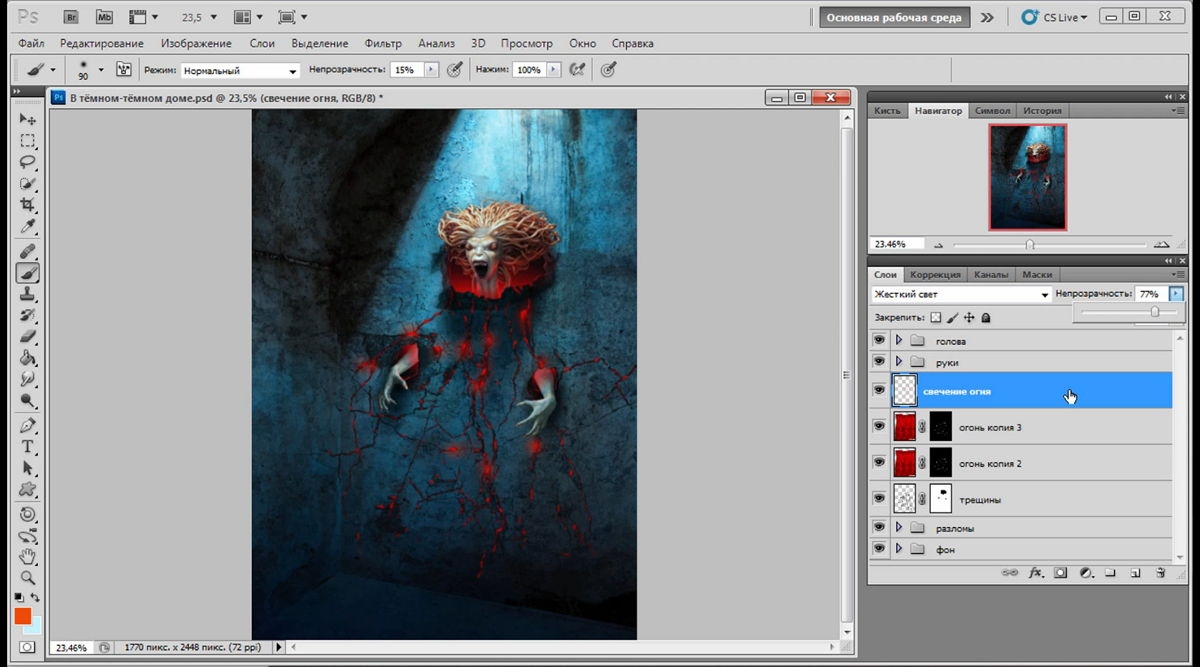Viewport: 1200px width, 667px height.
Task: Select the Paint Bucket tool
Action: [x=28, y=358]
